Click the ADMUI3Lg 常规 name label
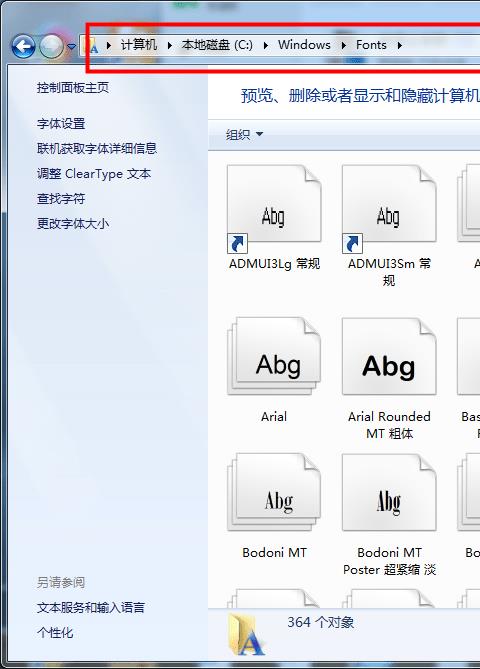 [274, 264]
